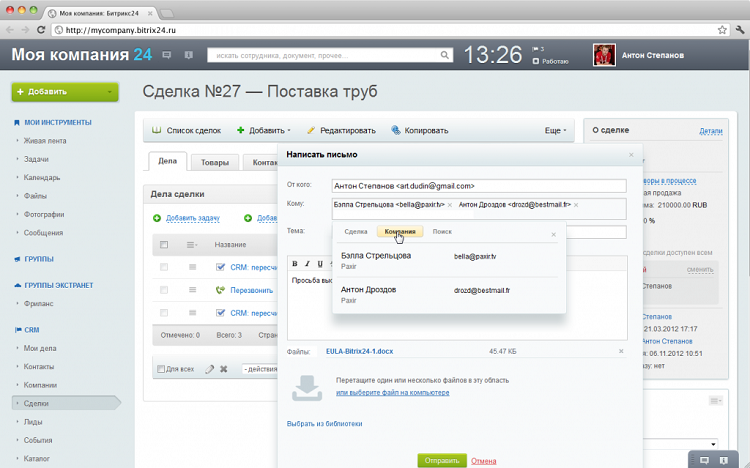
Task: Click Выбрать из библиотеки link
Action: coord(324,423)
